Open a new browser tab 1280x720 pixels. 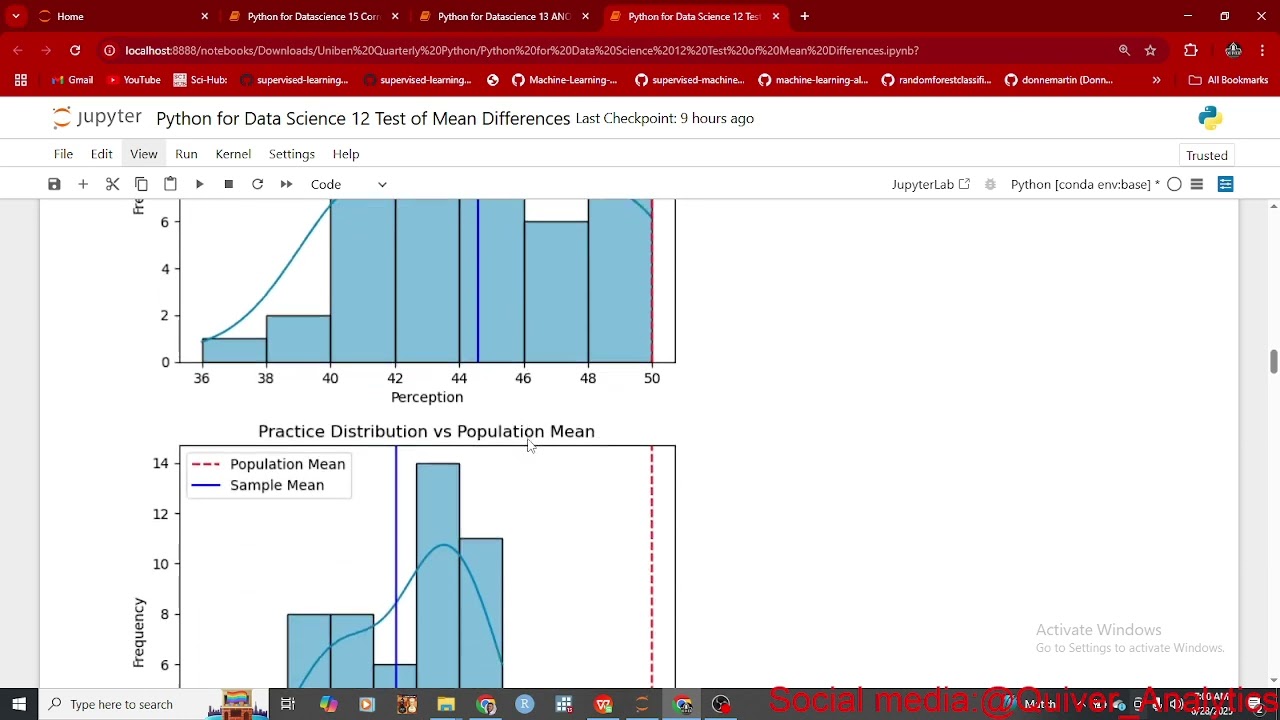click(804, 16)
